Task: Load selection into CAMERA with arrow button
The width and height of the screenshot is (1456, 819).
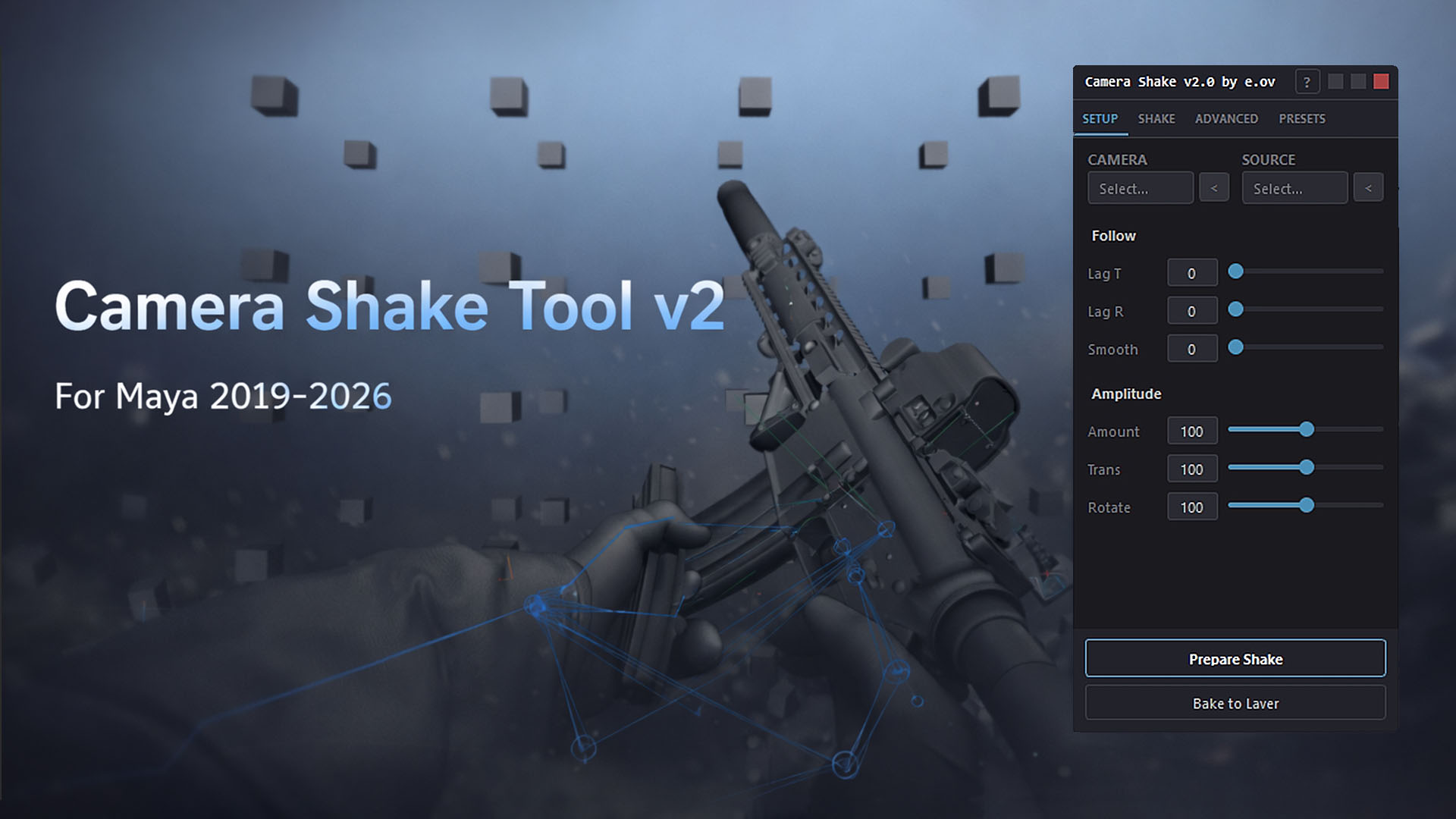Action: point(1214,188)
